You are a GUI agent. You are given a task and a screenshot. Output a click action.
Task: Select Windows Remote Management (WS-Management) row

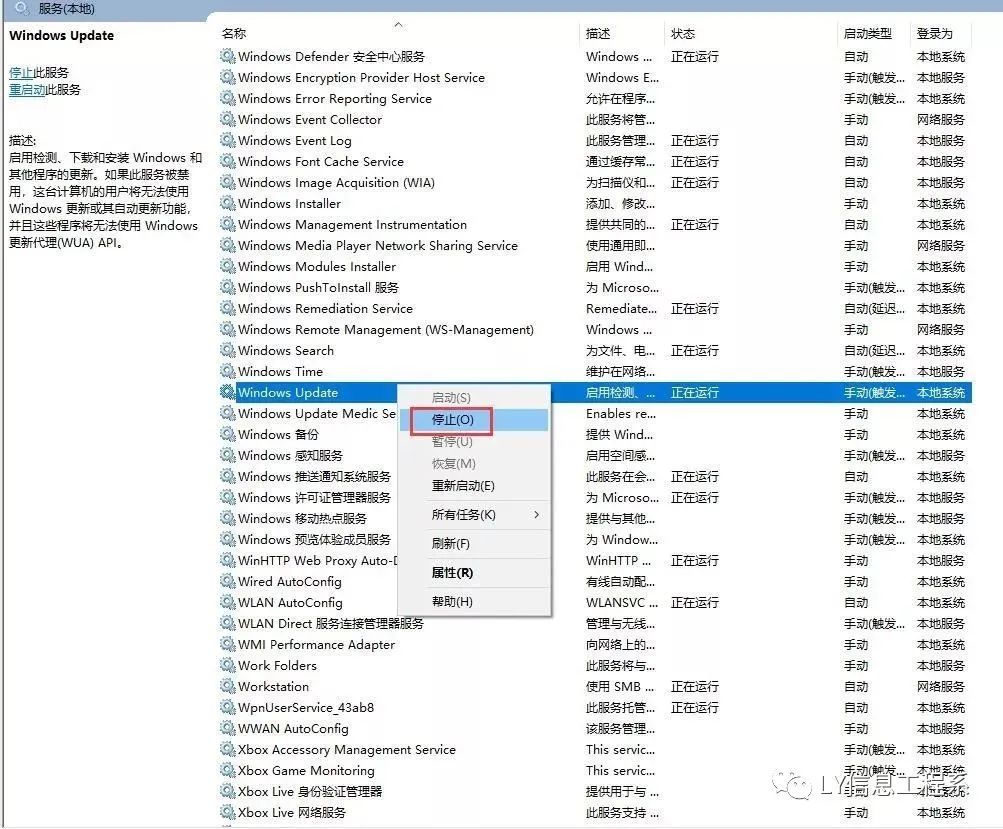tap(595, 329)
